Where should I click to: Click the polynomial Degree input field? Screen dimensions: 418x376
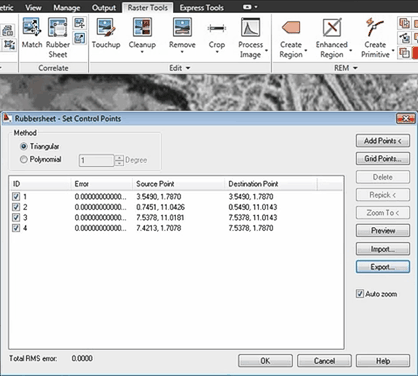click(96, 160)
